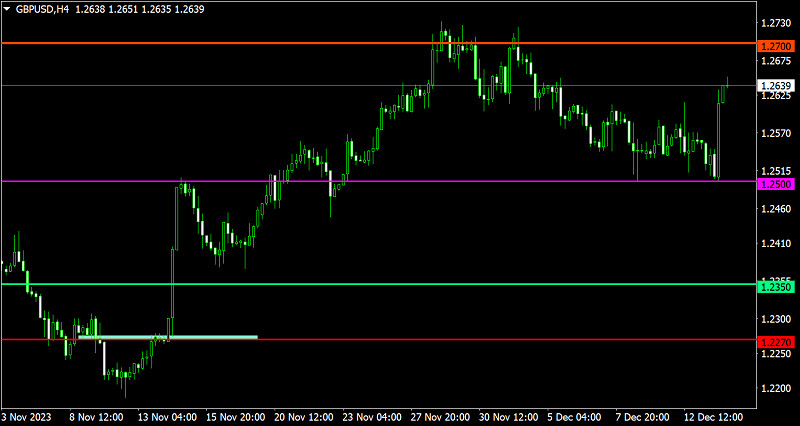Click the 13 Nov 04:00 time label

[167, 416]
